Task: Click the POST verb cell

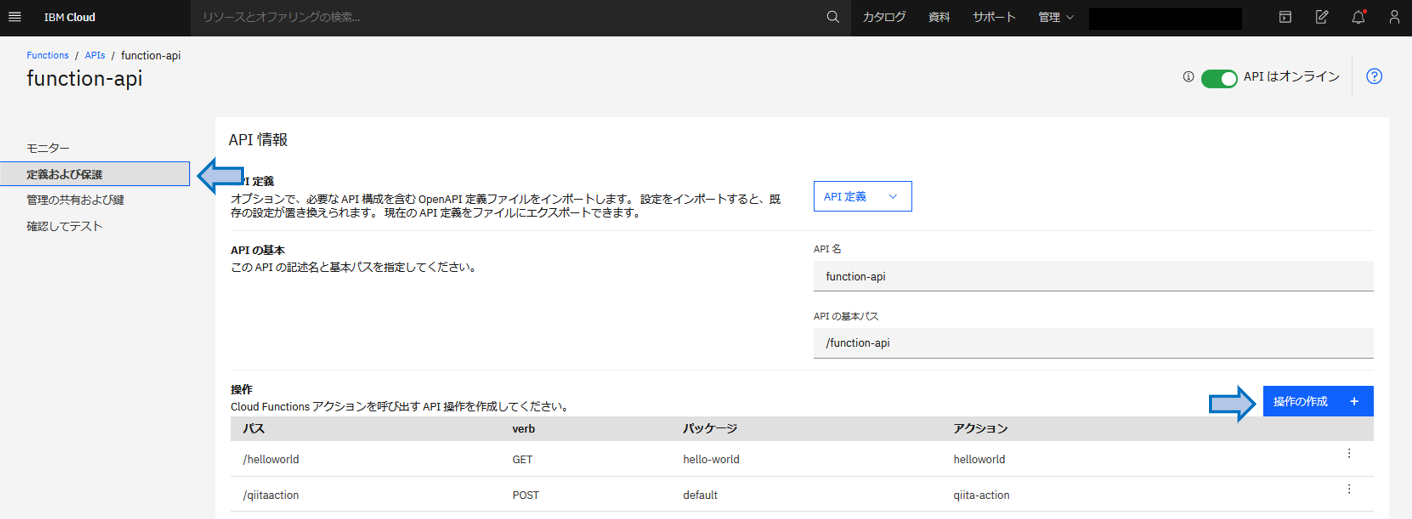Action: pos(526,495)
